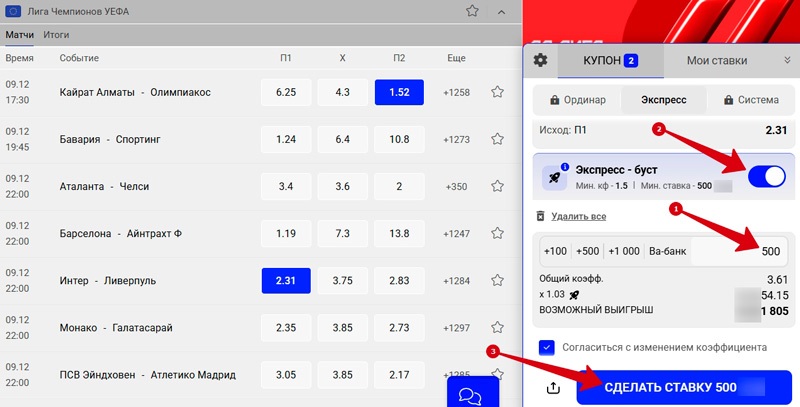This screenshot has height=407, width=800.
Task: Select П1 odds 2.31 for Интер - Ливерпуль
Action: pyautogui.click(x=286, y=280)
